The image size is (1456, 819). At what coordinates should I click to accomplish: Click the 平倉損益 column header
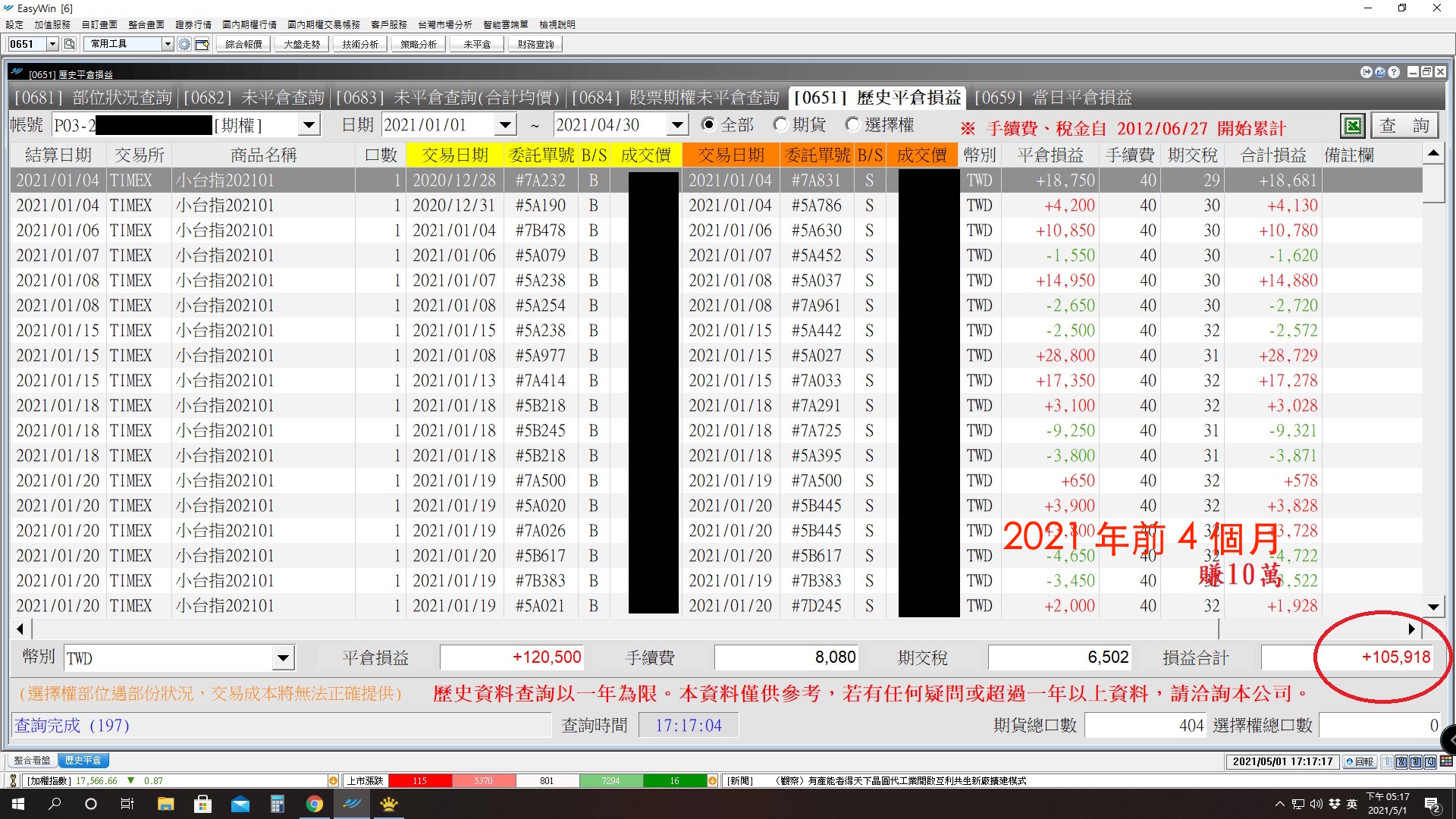(1050, 155)
